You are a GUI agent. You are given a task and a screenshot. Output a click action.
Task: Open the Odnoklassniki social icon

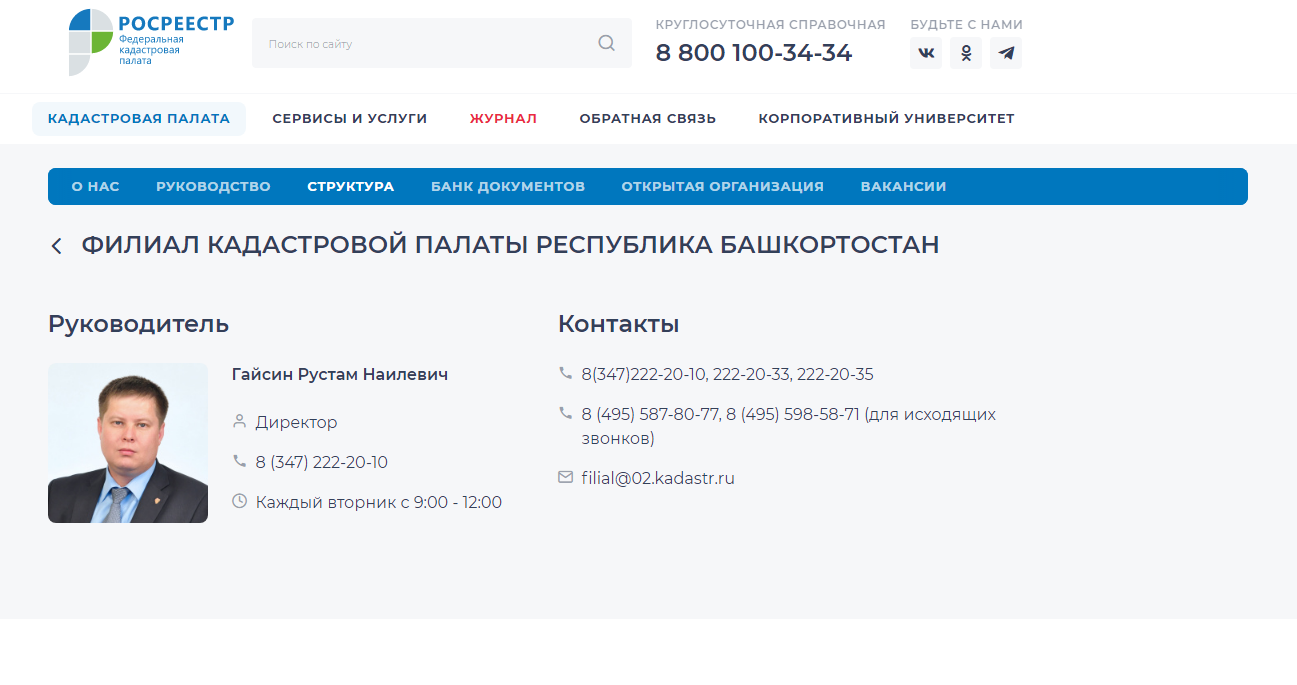coord(965,52)
